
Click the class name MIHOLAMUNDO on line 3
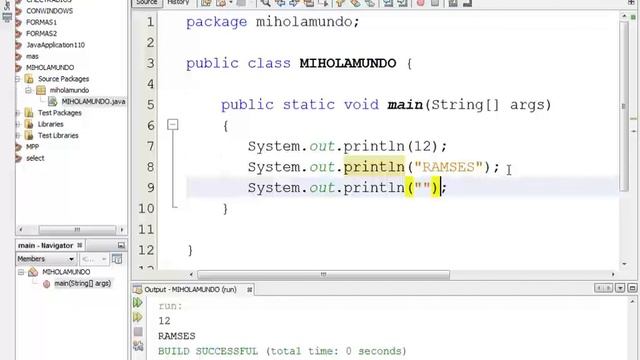(348, 63)
